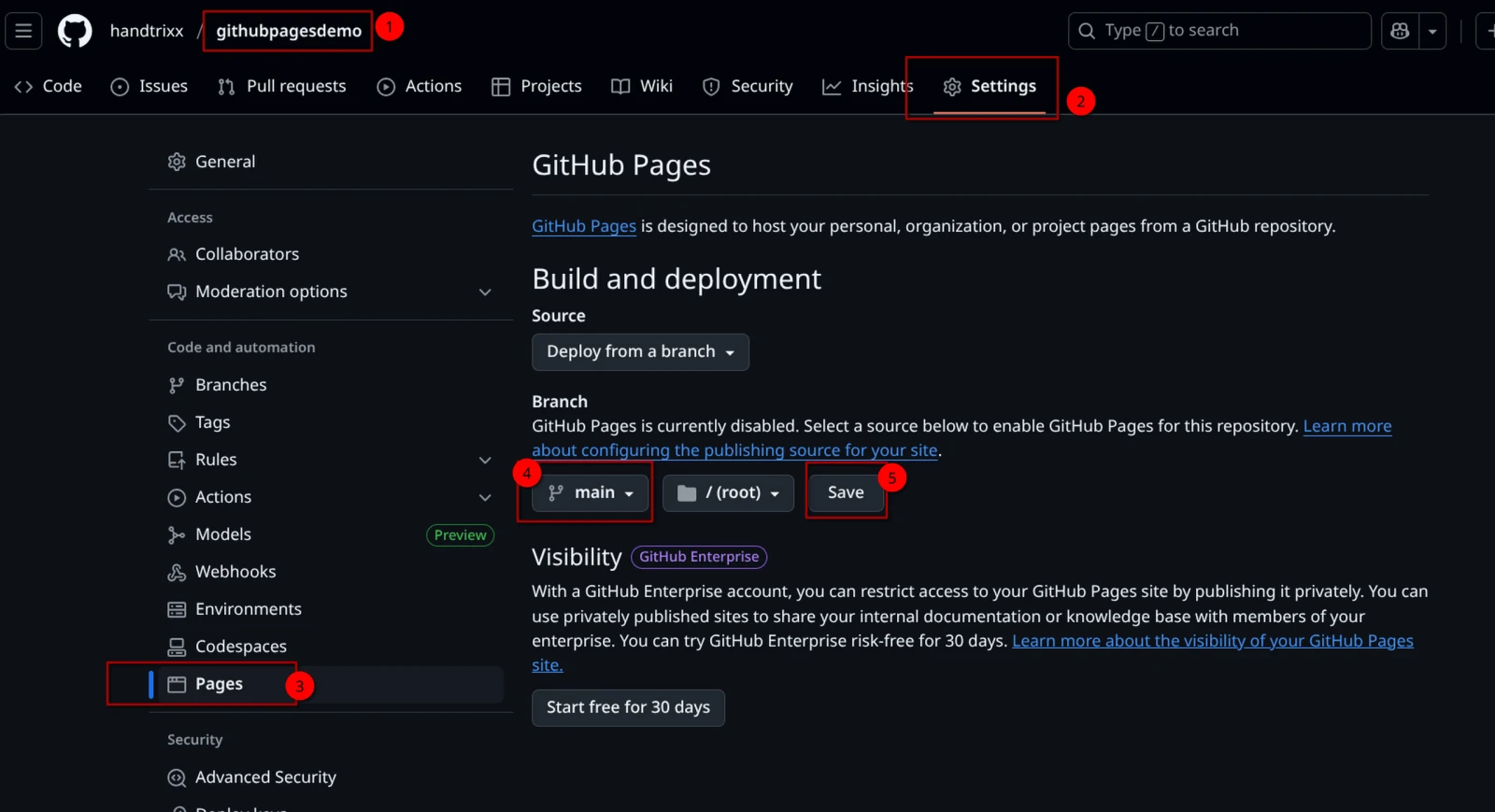
Task: Open the Codespaces settings page
Action: pyautogui.click(x=240, y=647)
